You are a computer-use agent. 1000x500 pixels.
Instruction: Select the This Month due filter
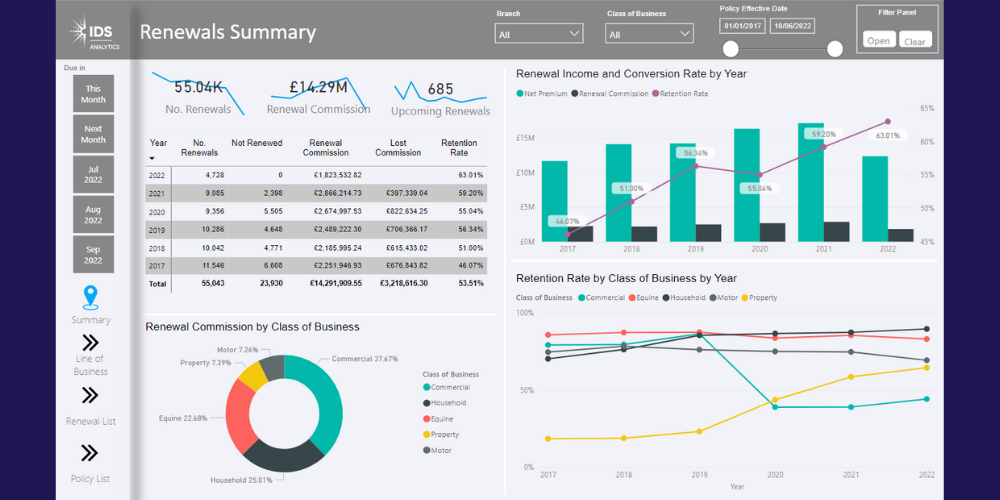[93, 94]
